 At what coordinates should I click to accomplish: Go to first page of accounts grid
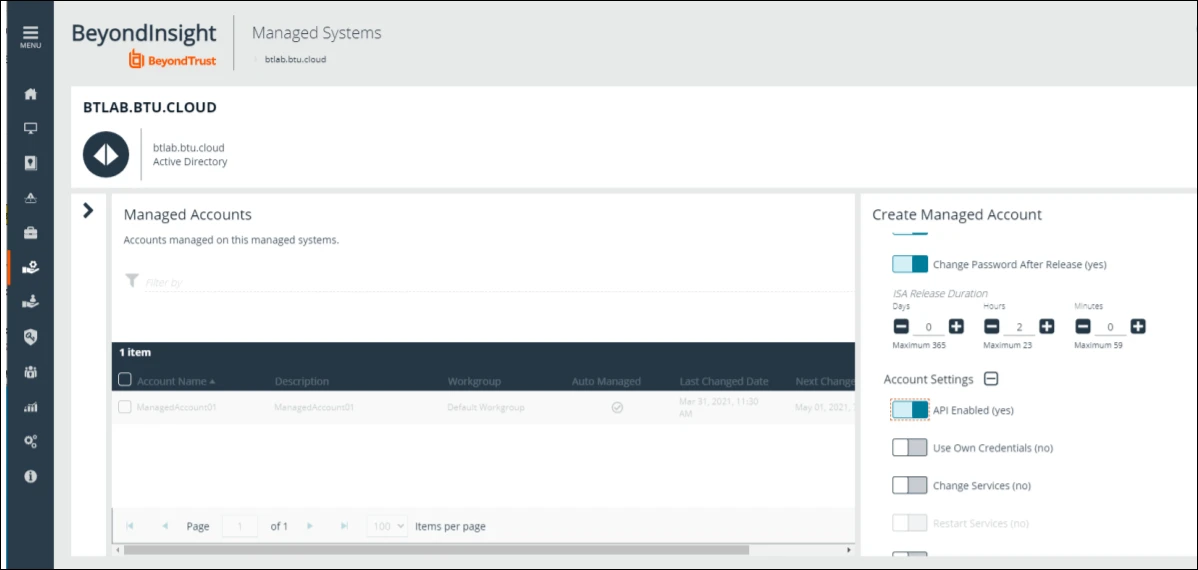[130, 526]
